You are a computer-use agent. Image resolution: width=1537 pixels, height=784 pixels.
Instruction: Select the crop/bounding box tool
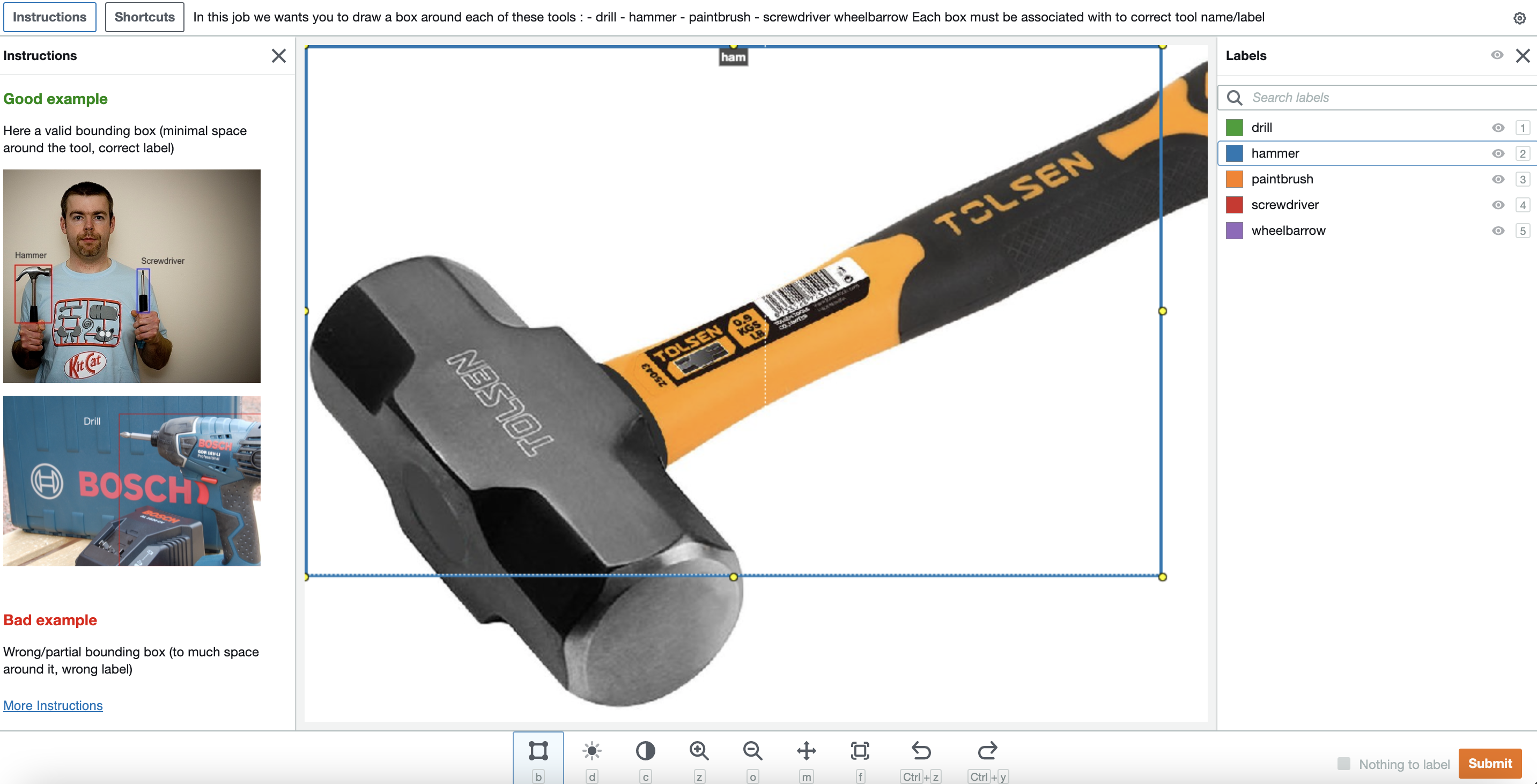[x=539, y=752]
